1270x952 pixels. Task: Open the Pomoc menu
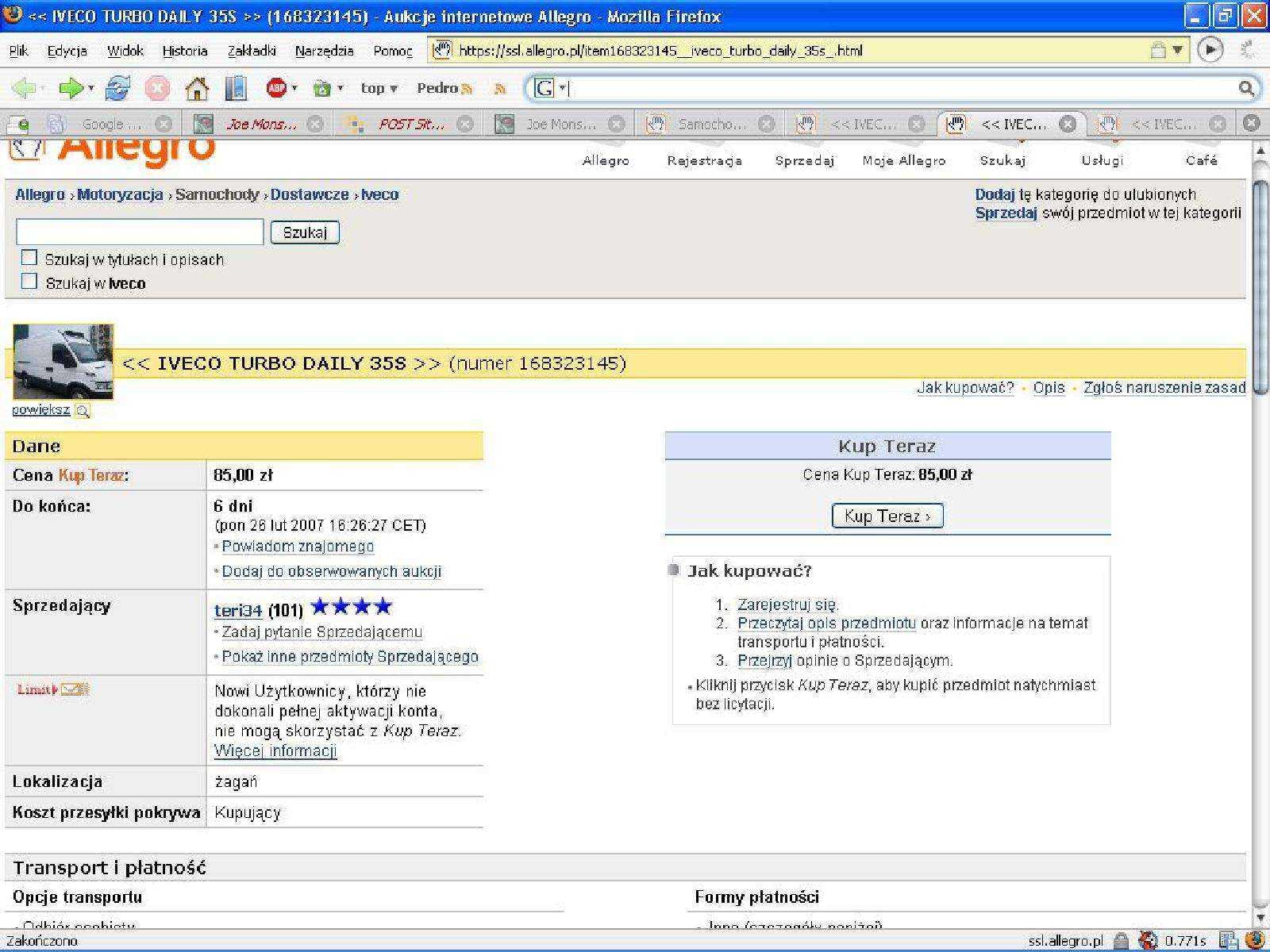coord(393,51)
